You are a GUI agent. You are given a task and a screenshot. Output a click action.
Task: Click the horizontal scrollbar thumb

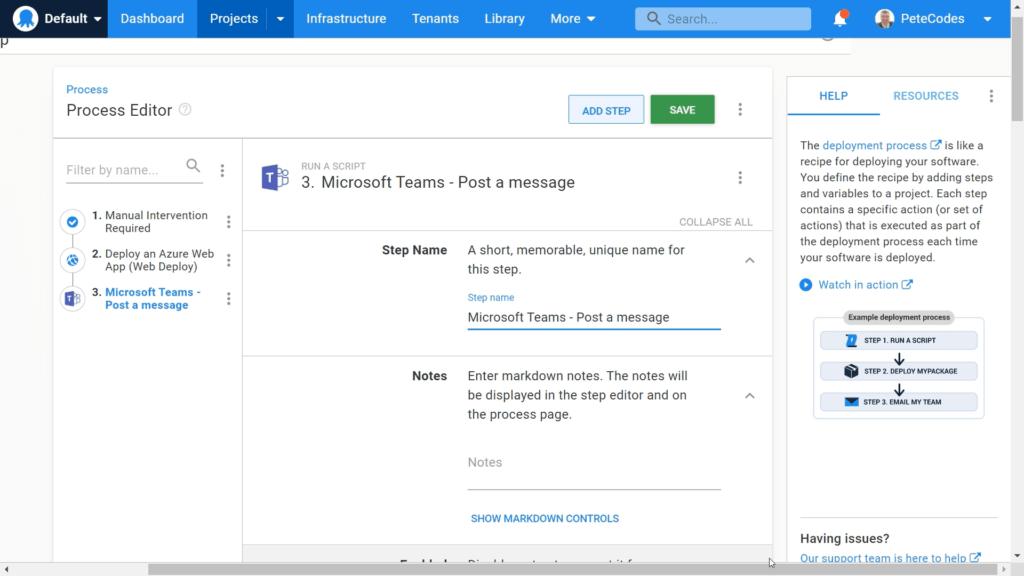(x=572, y=569)
